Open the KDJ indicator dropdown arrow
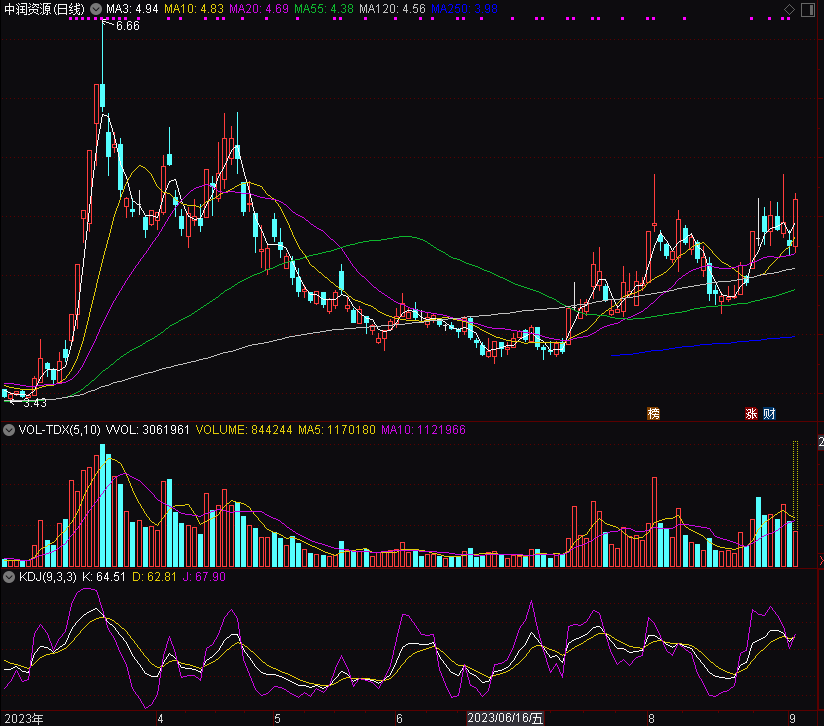 click(9, 577)
